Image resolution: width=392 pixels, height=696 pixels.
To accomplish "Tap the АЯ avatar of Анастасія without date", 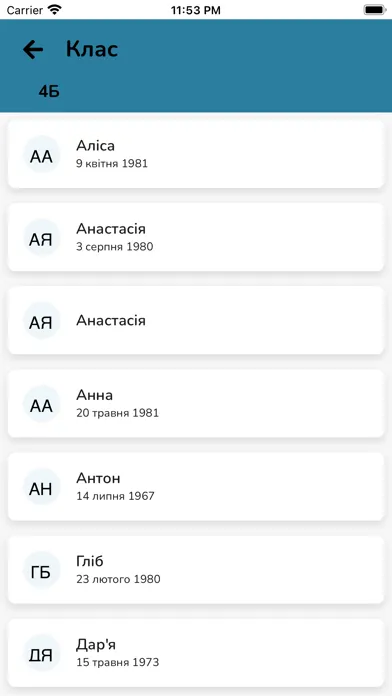I will pyautogui.click(x=41, y=320).
